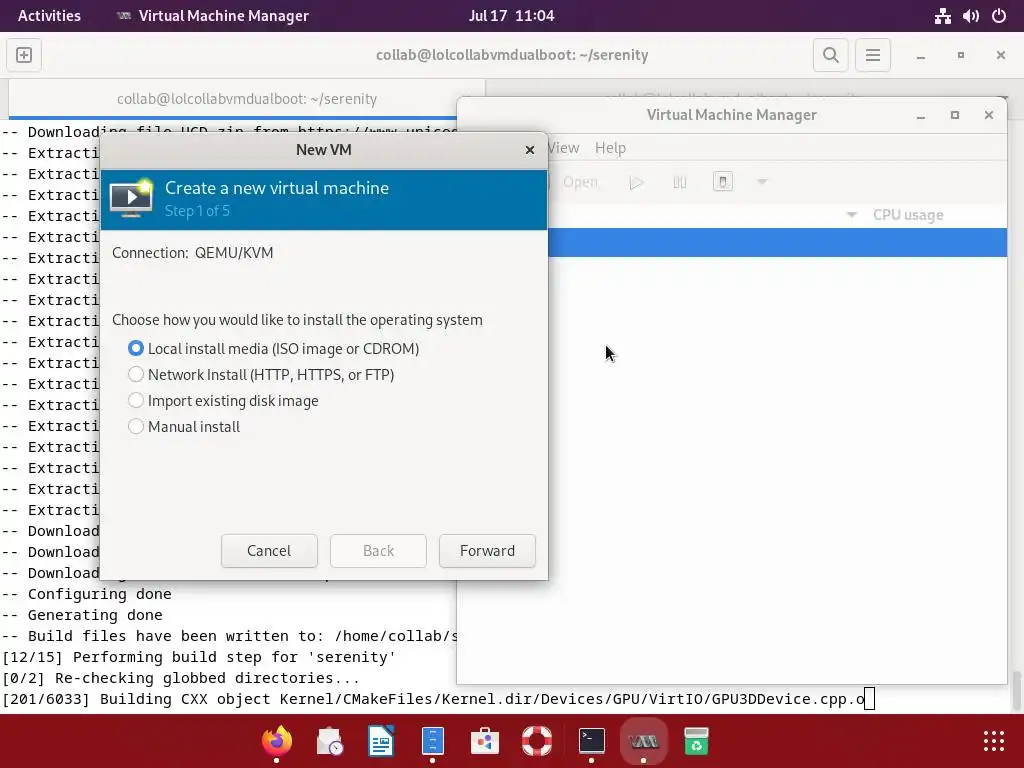Viewport: 1024px width, 768px height.
Task: Click the terminal window scrollbar
Action: click(1016, 690)
